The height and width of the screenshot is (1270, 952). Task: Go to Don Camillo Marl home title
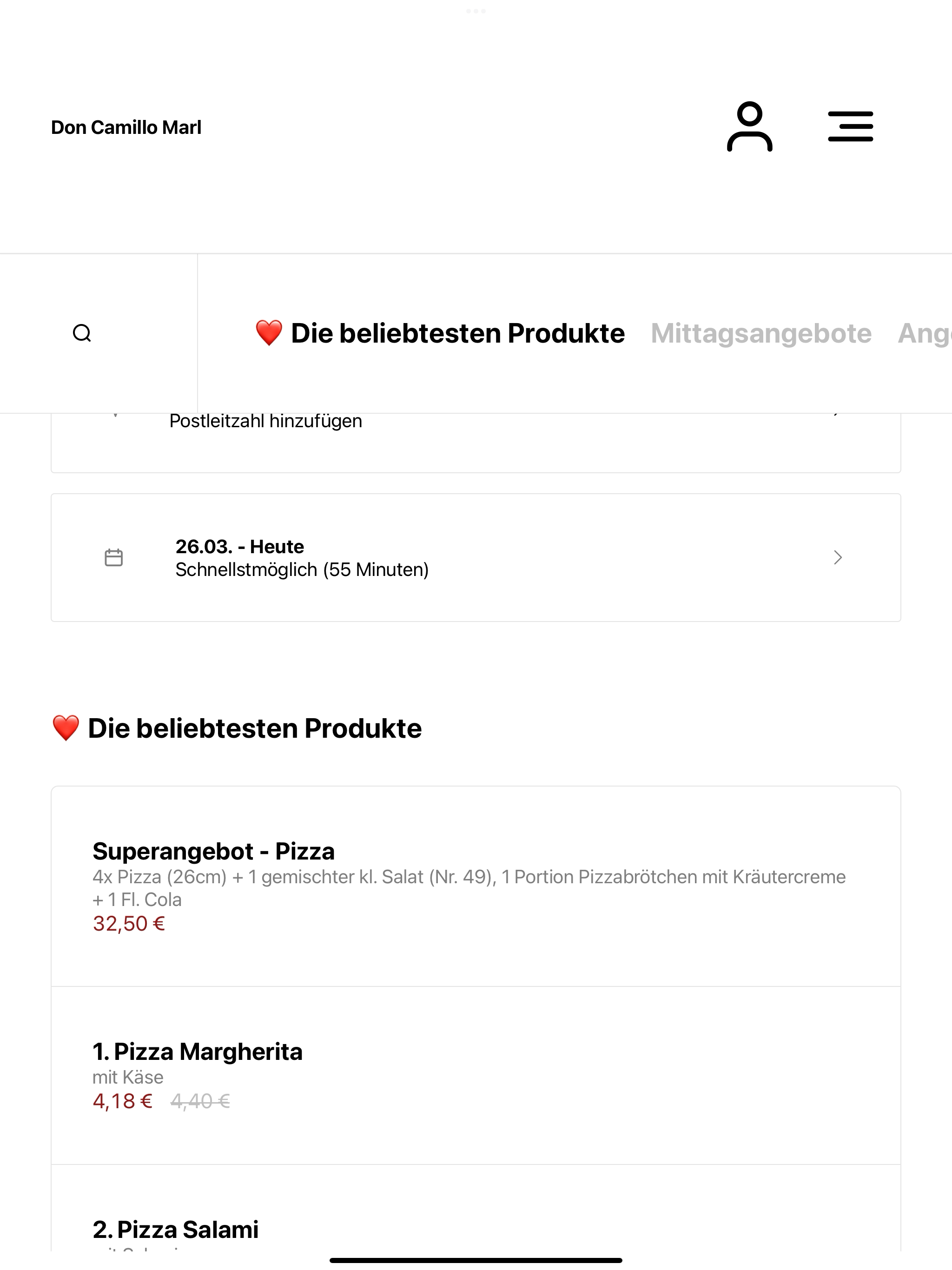click(126, 127)
